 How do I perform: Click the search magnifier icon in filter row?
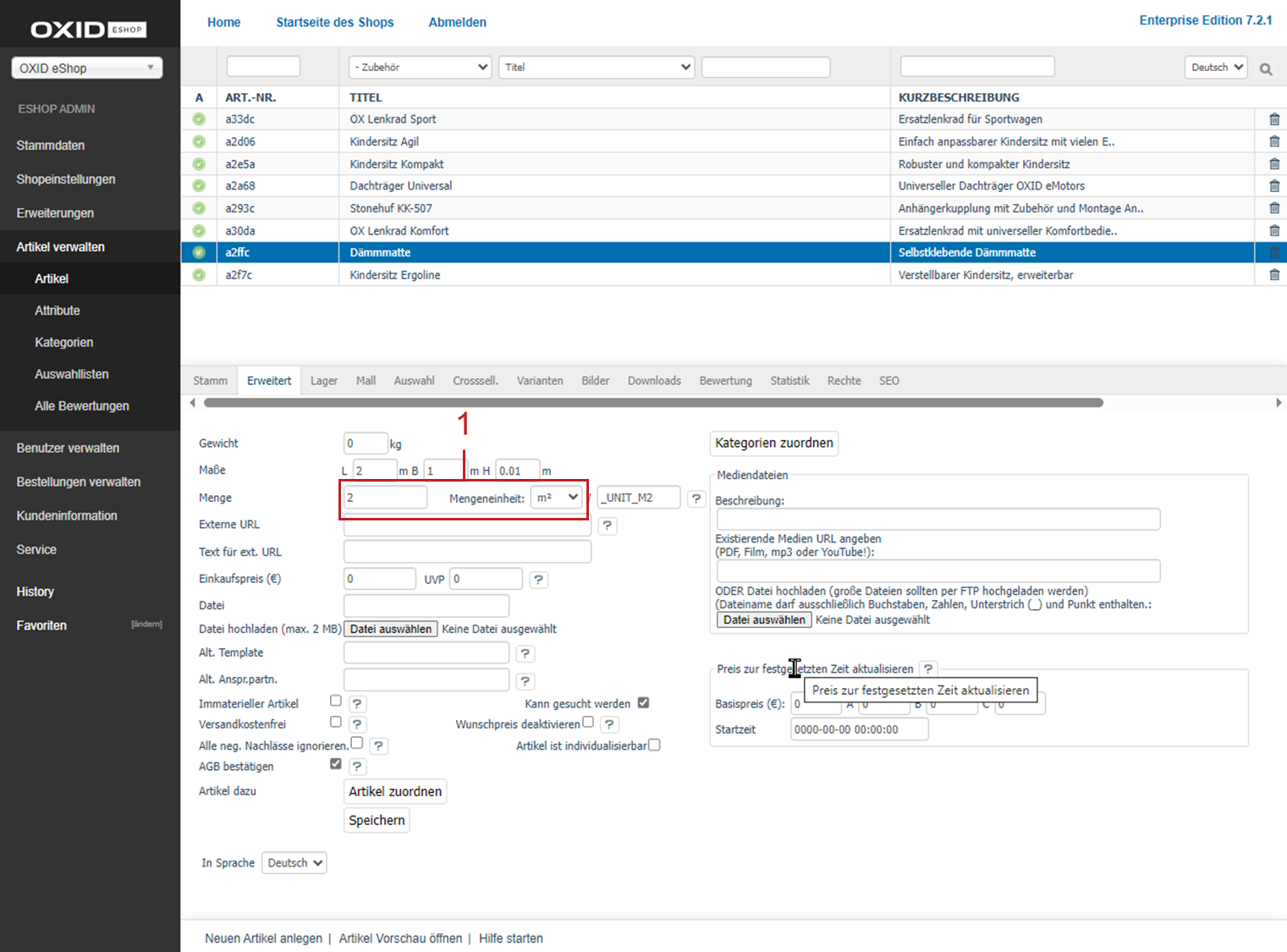pos(1265,69)
